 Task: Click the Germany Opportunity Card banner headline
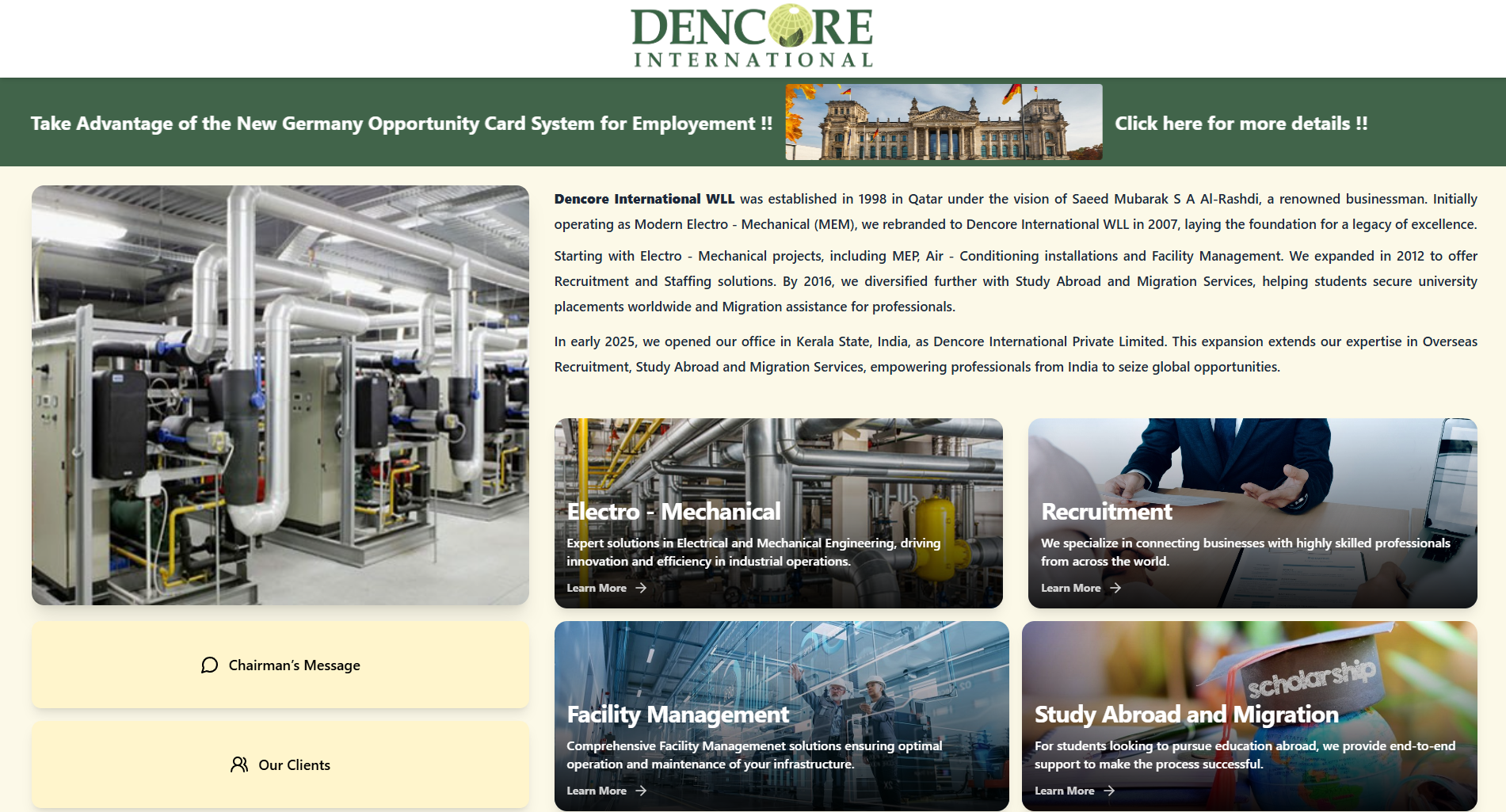[402, 124]
